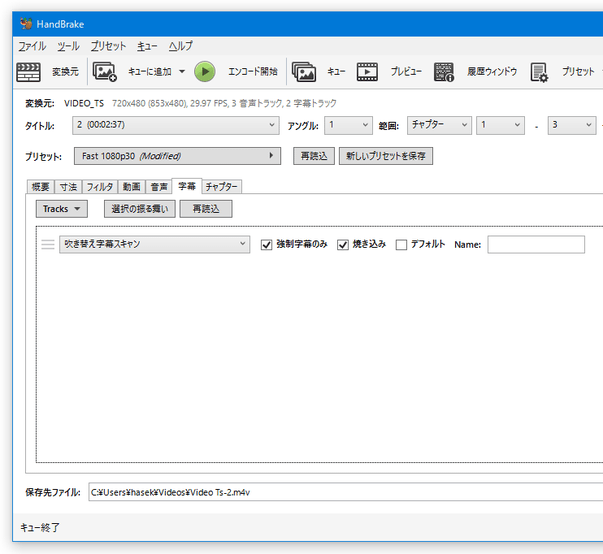
Task: Click the 変換元 toolbar label
Action: (x=65, y=72)
